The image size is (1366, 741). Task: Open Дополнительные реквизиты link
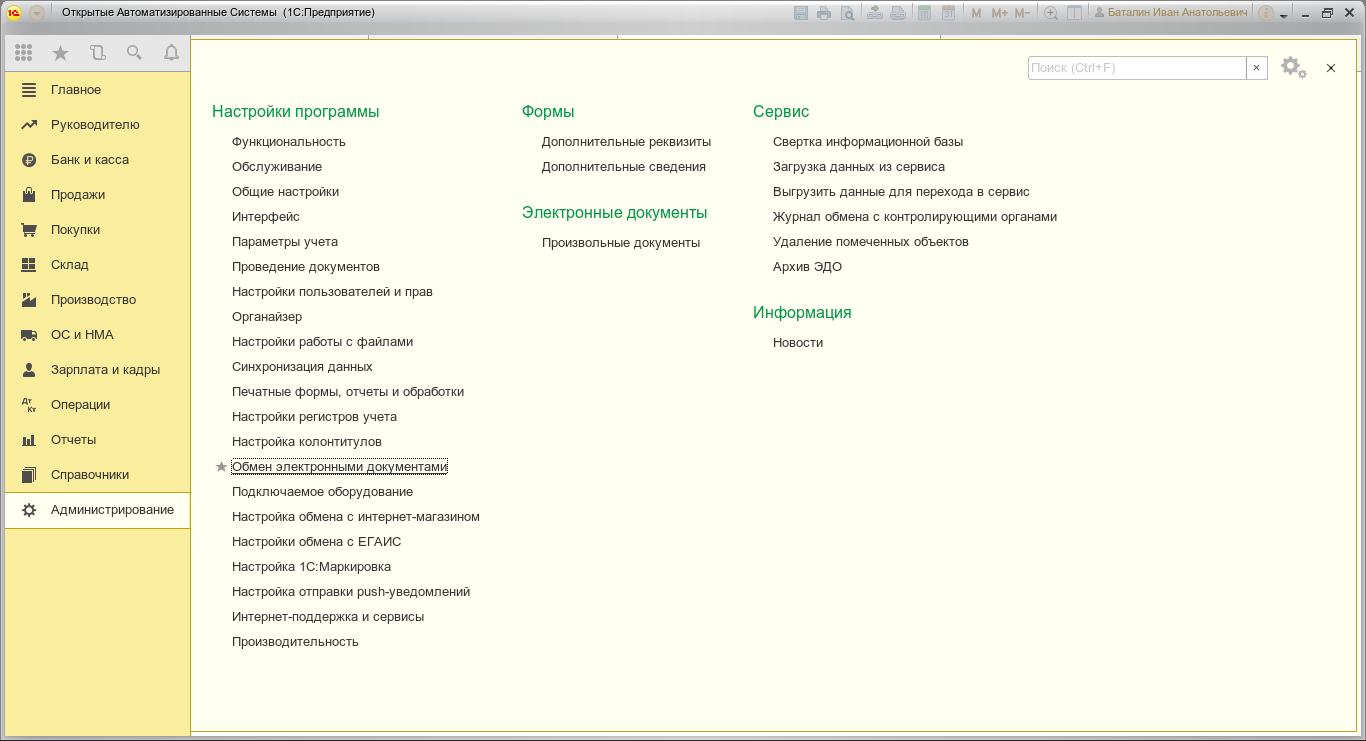(626, 142)
